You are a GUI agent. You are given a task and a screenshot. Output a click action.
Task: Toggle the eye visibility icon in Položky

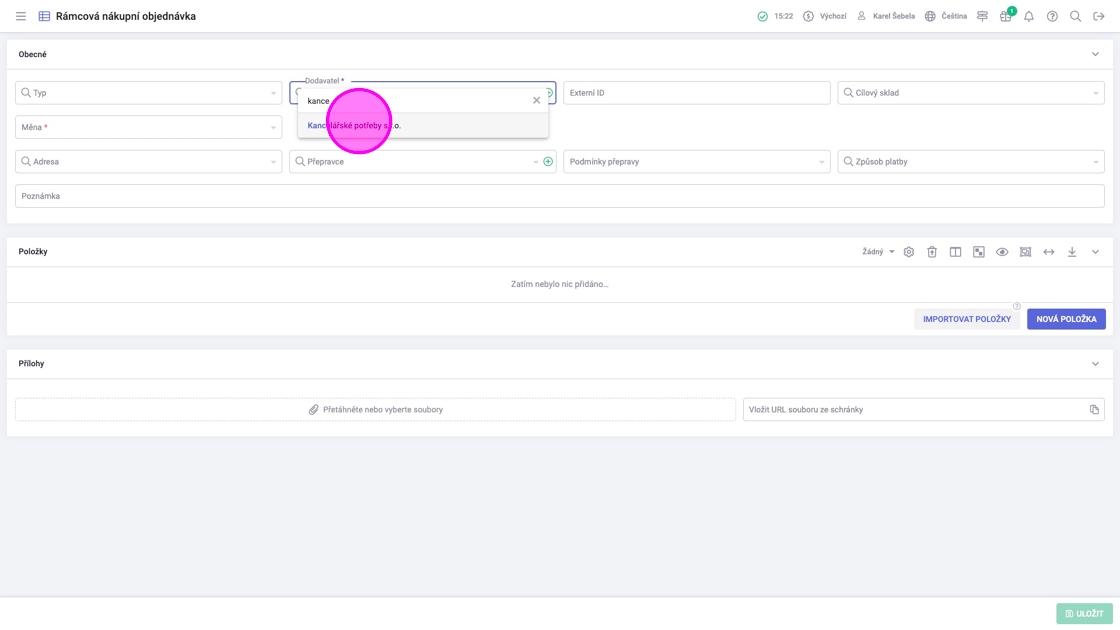point(1002,252)
